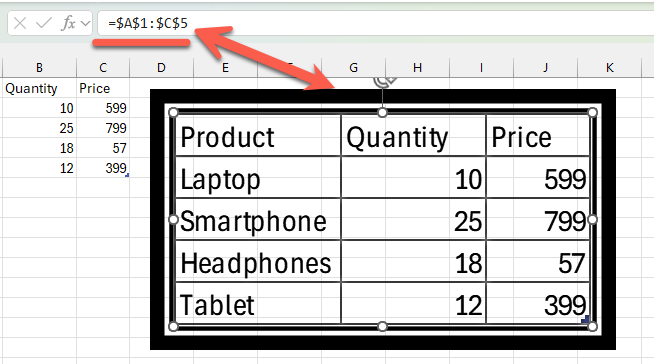Cancel the formula entry with the X icon
The height and width of the screenshot is (364, 654).
tap(20, 23)
